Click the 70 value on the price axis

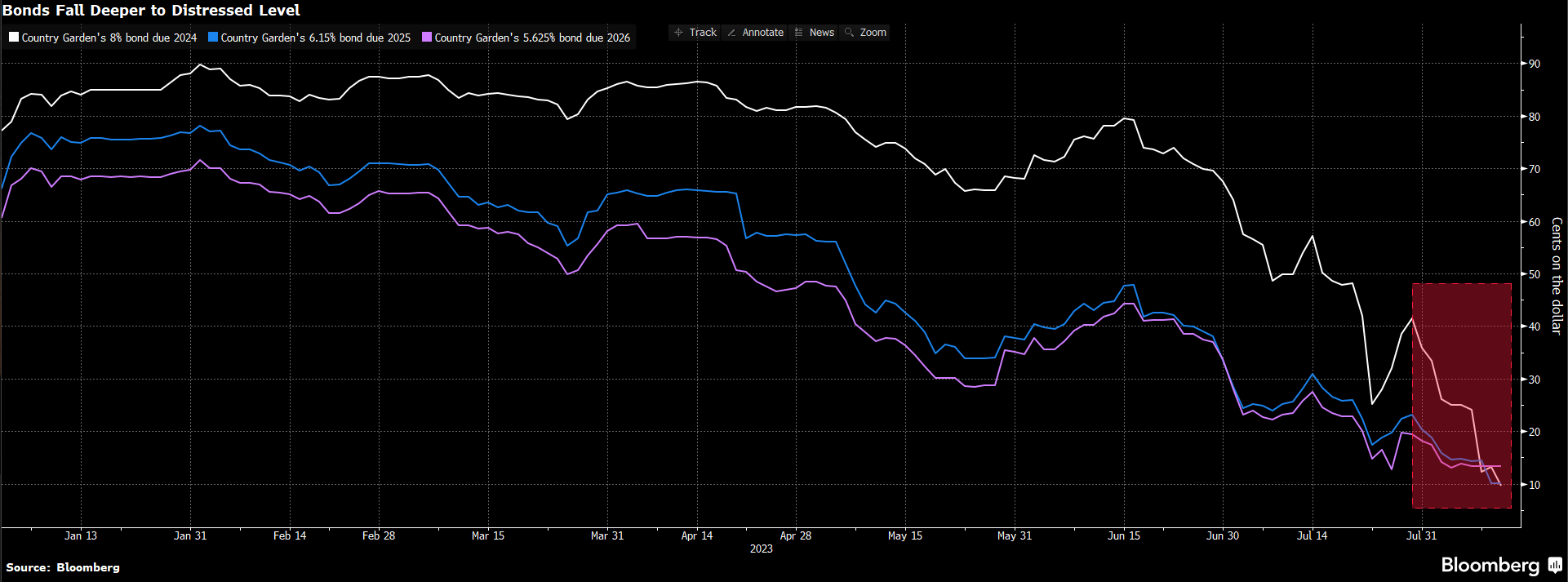1535,169
